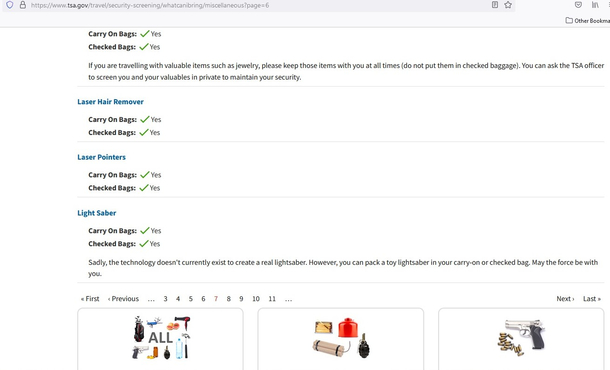Jump to results page 3

165,299
